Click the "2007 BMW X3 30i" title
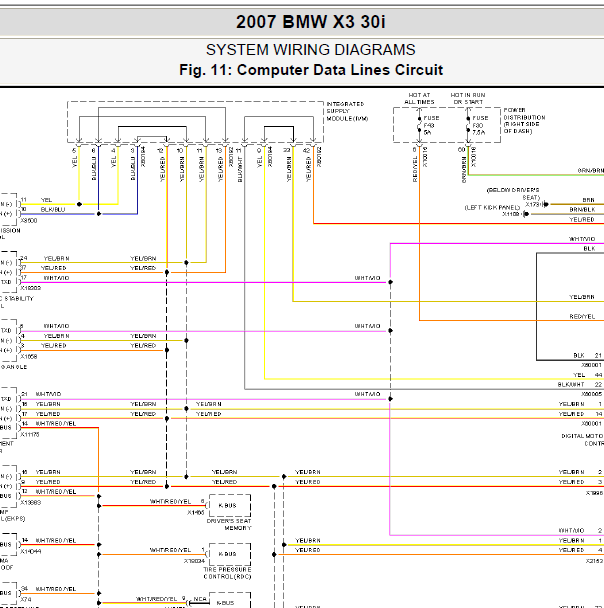This screenshot has width=604, height=608. 311,22
